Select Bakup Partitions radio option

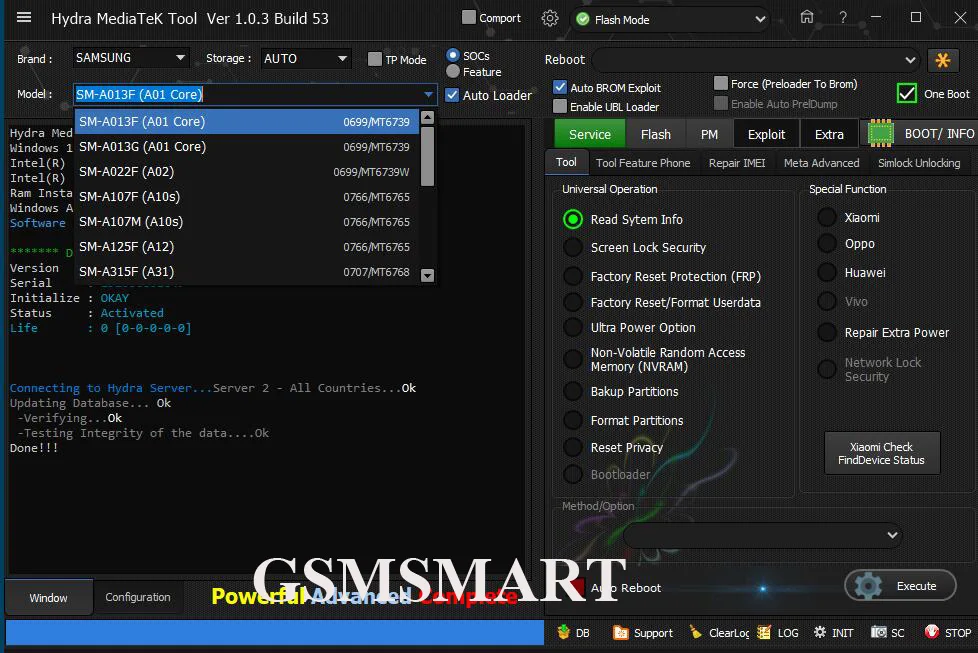tap(573, 391)
